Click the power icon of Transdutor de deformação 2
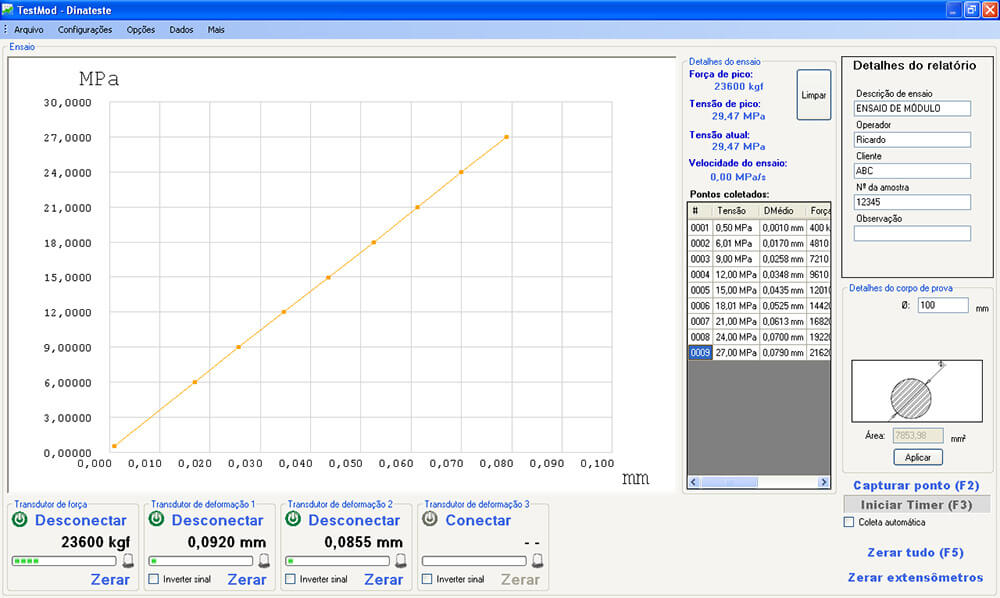Viewport: 1000px width, 598px height. pos(293,519)
